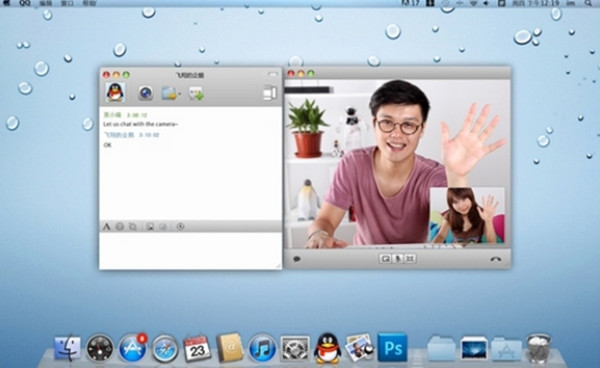Toggle the side panel icon in chat toolbar
This screenshot has width=600, height=368.
click(x=270, y=93)
